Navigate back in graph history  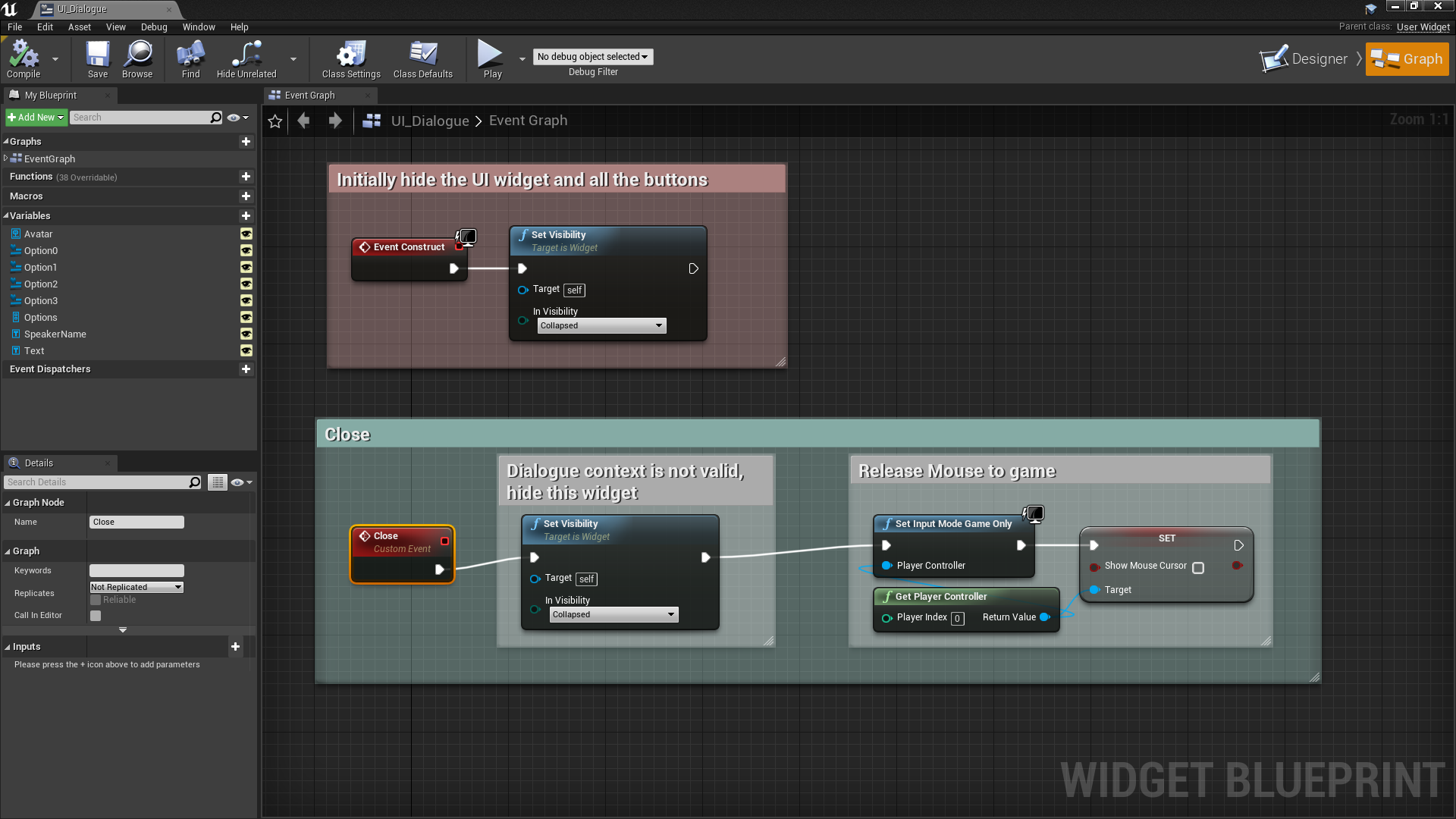(x=303, y=121)
